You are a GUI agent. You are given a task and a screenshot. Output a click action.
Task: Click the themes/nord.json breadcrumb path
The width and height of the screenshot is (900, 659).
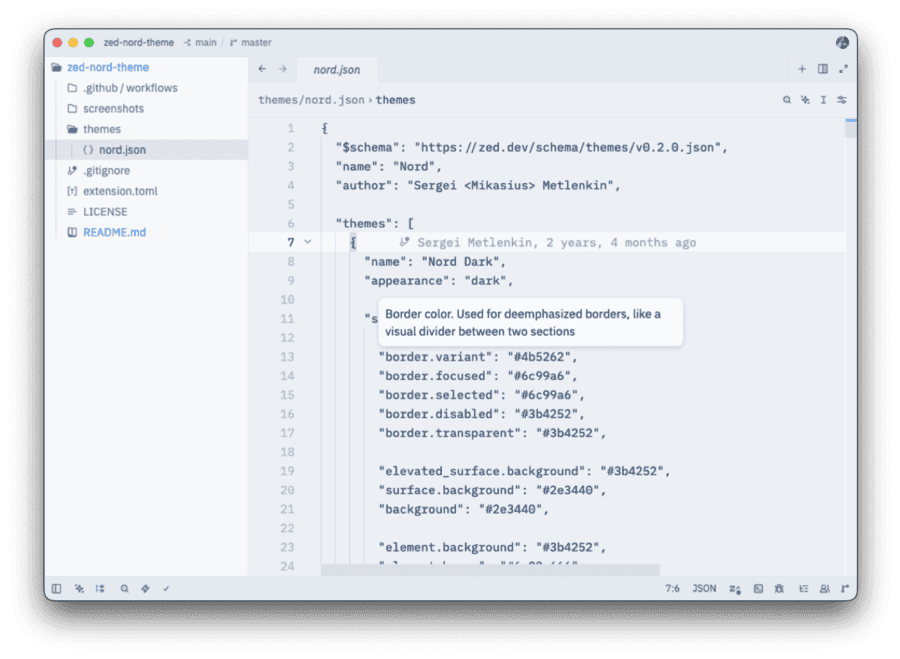coord(311,100)
